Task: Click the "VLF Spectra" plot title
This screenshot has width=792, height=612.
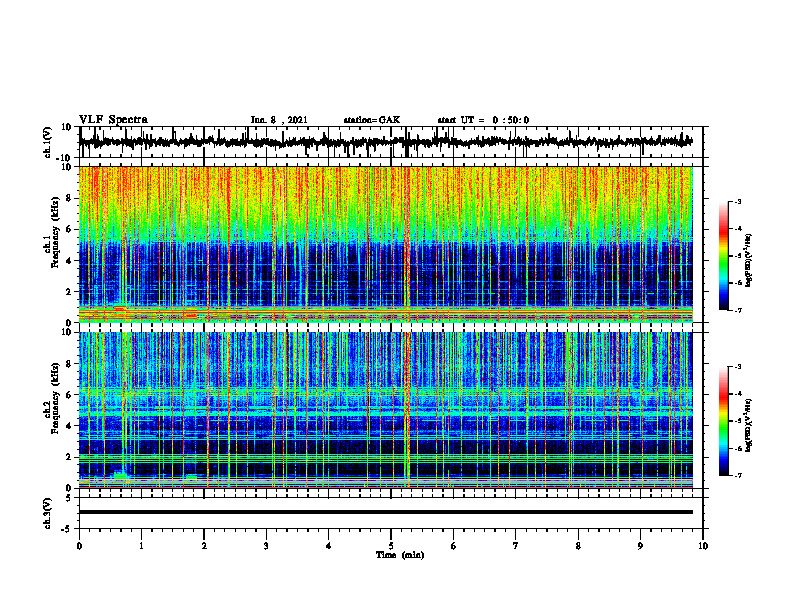Action: (113, 120)
